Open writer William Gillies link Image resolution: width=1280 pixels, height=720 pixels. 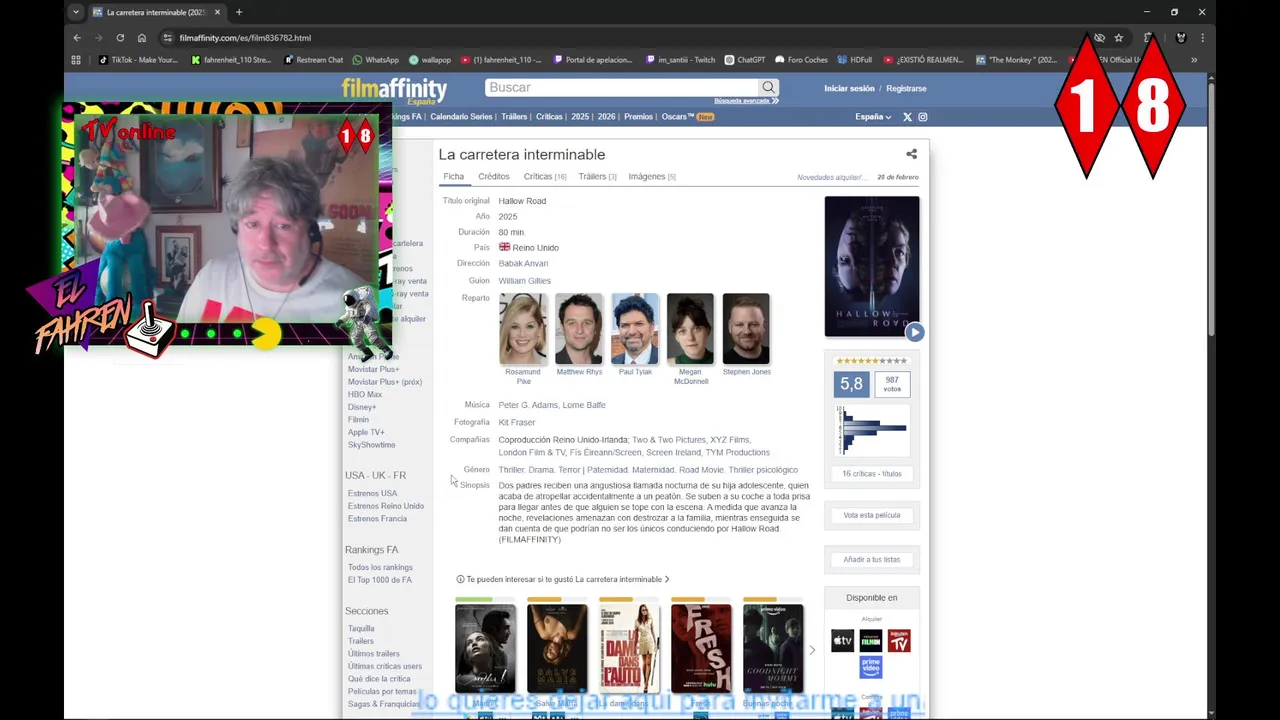pos(524,281)
